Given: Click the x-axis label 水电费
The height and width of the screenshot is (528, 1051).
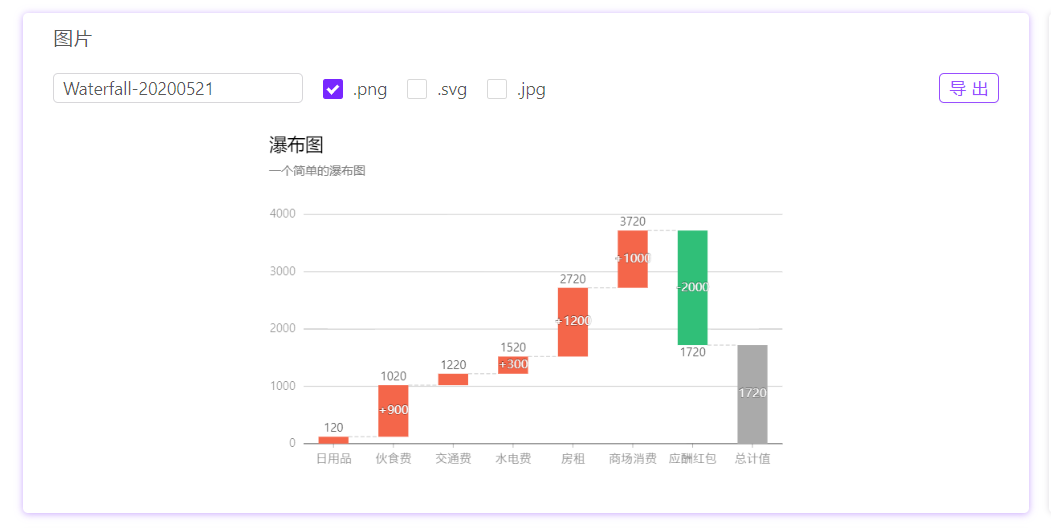Looking at the screenshot, I should [513, 459].
